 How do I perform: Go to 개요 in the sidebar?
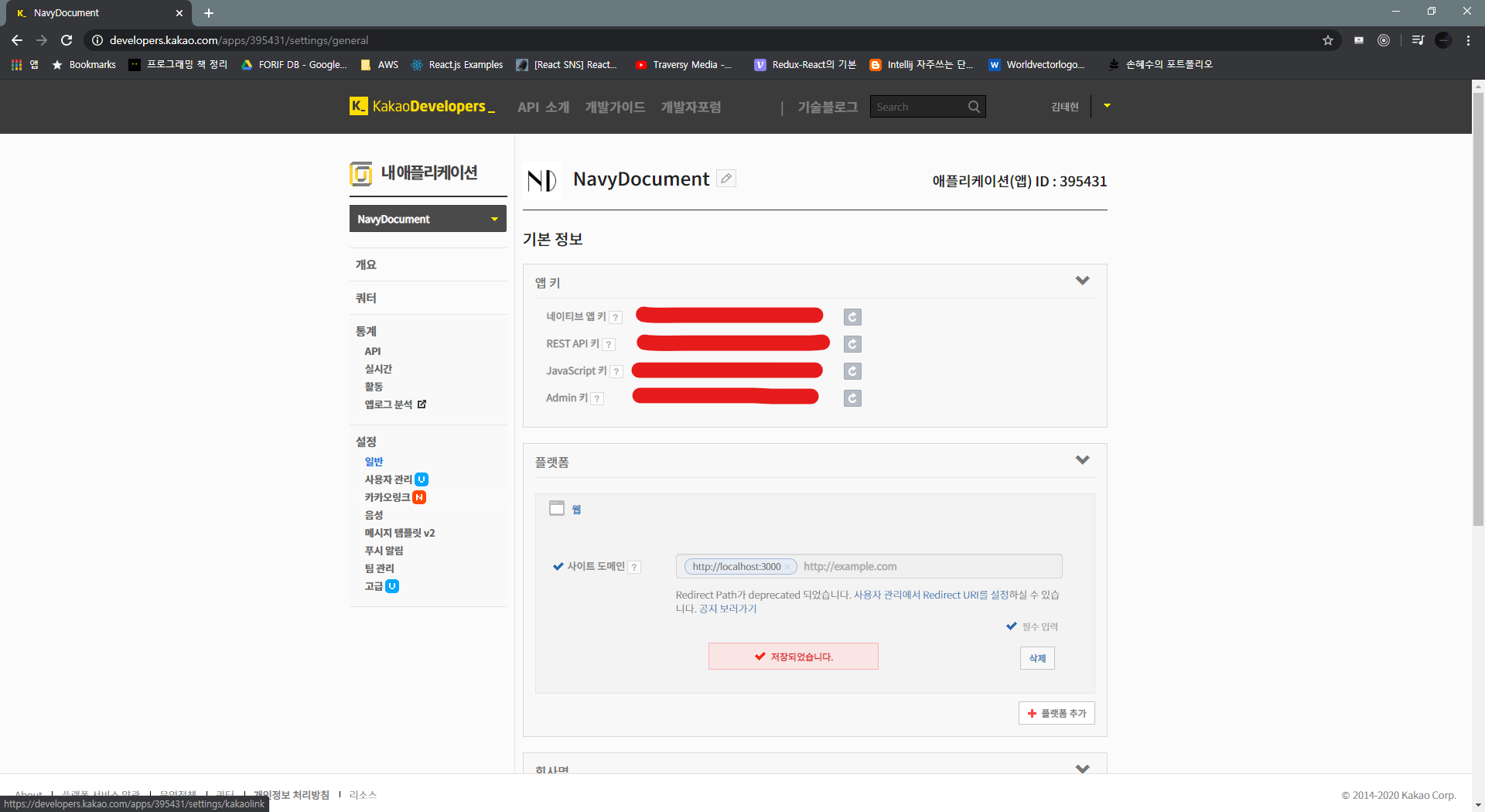(x=366, y=264)
